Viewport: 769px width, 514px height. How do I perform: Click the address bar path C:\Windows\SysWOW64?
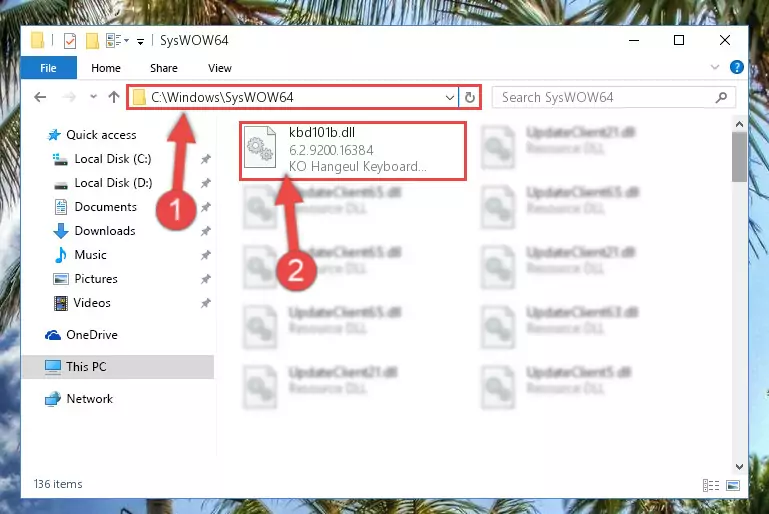222,97
